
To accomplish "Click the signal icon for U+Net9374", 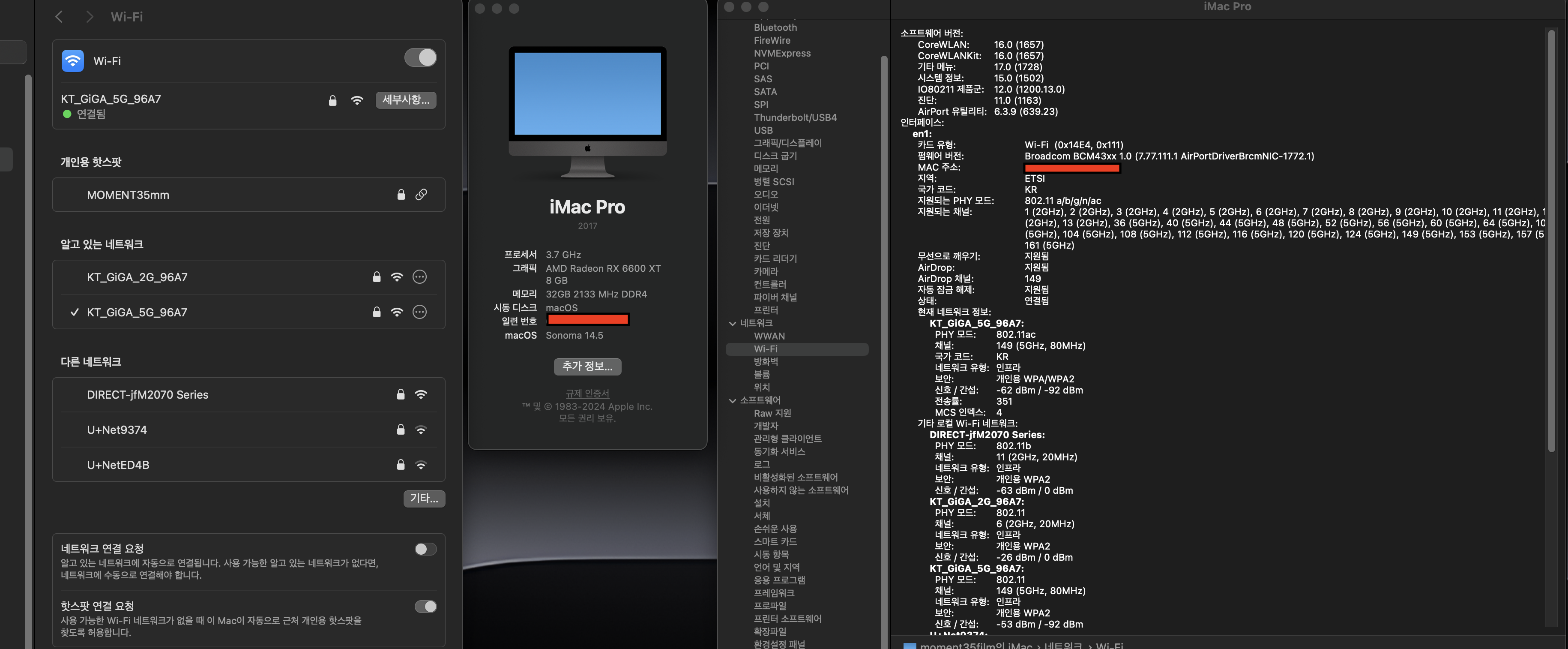I will pyautogui.click(x=421, y=430).
